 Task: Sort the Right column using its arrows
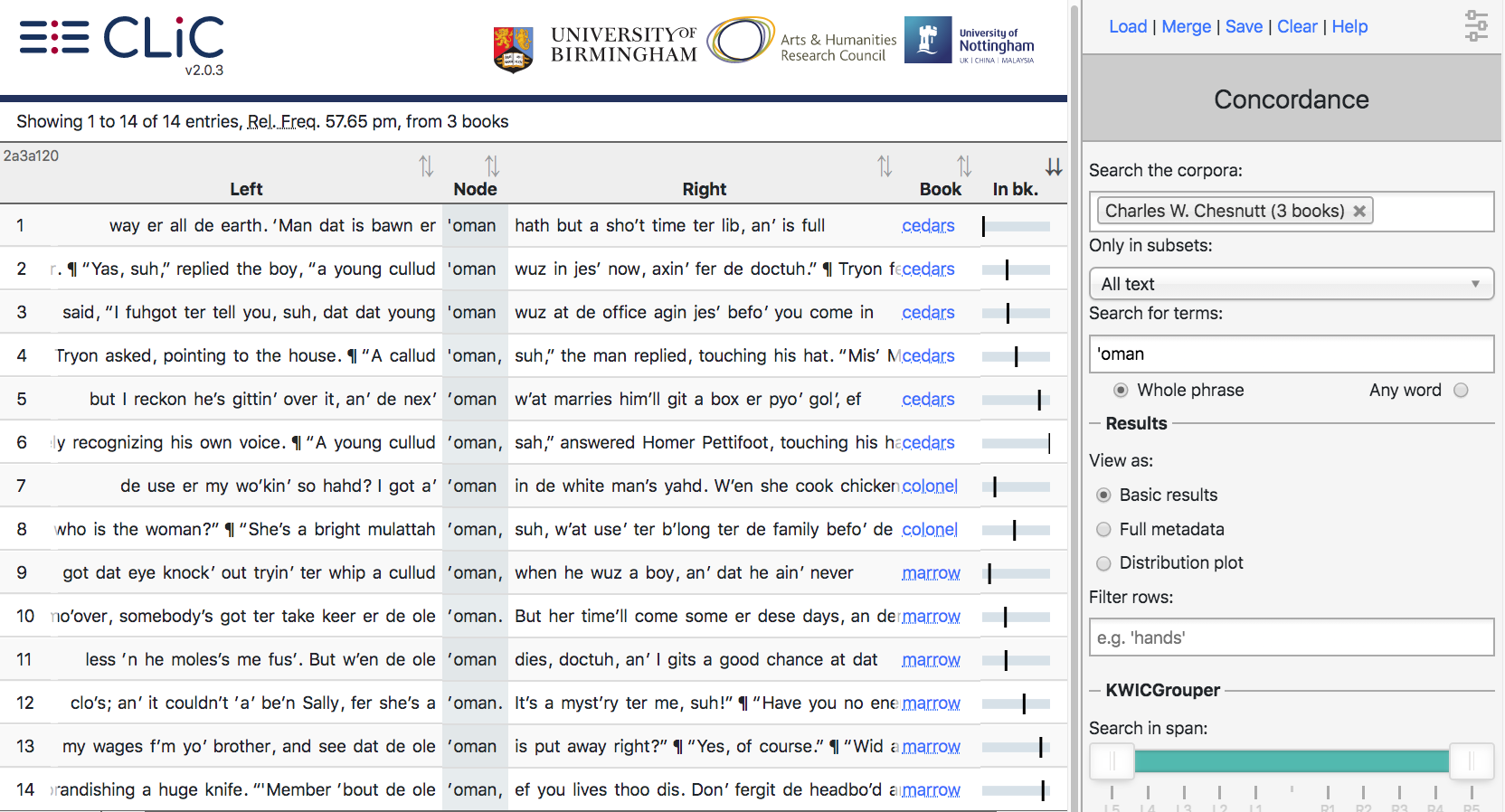885,166
